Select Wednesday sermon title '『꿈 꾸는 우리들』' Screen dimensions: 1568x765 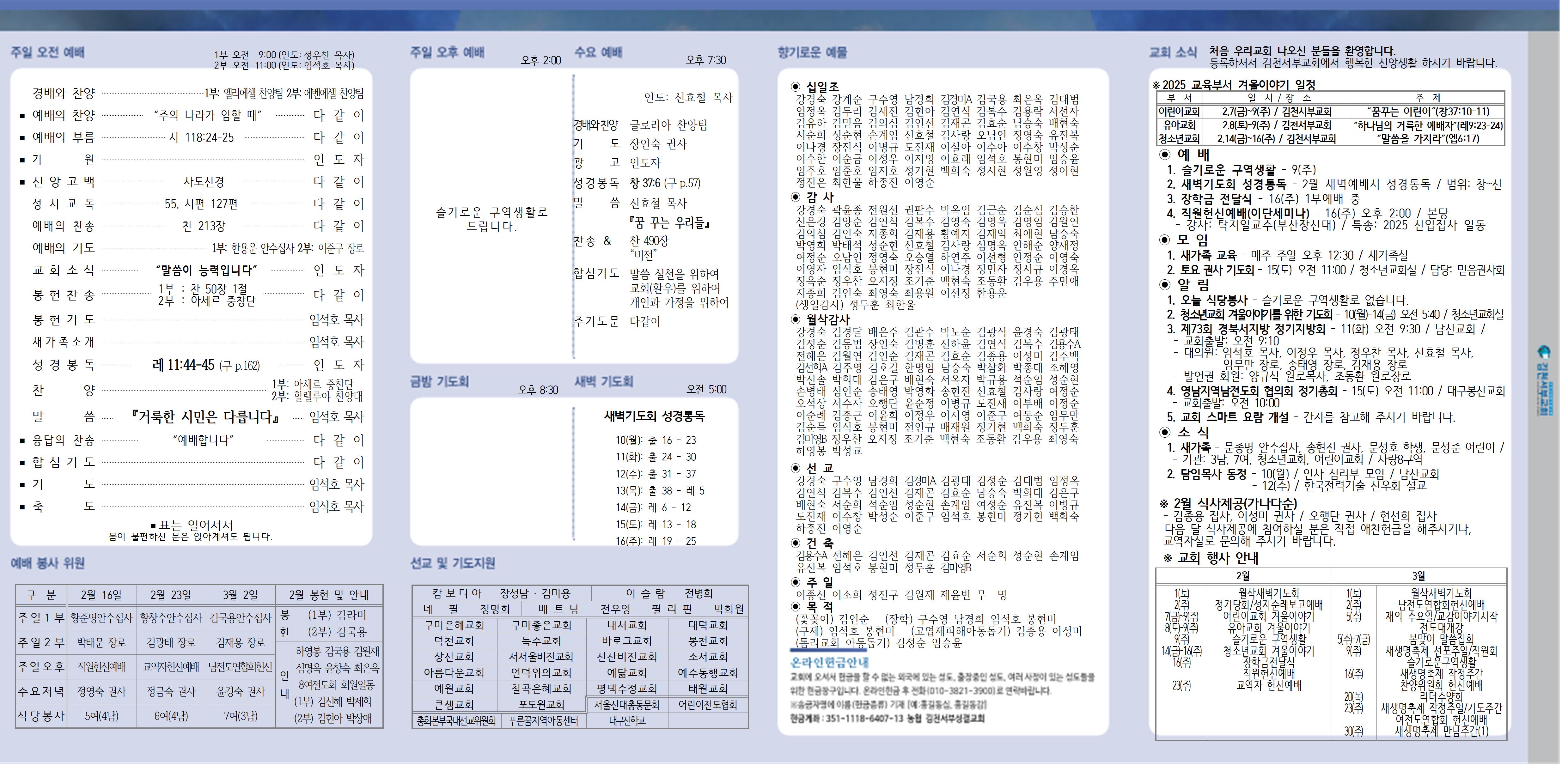coord(669,223)
